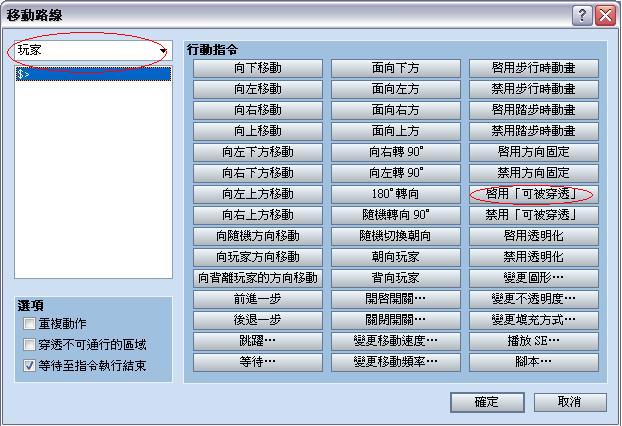Add the 180° 轉向 command
Screen dimensions: 622x426
pyautogui.click(x=396, y=194)
